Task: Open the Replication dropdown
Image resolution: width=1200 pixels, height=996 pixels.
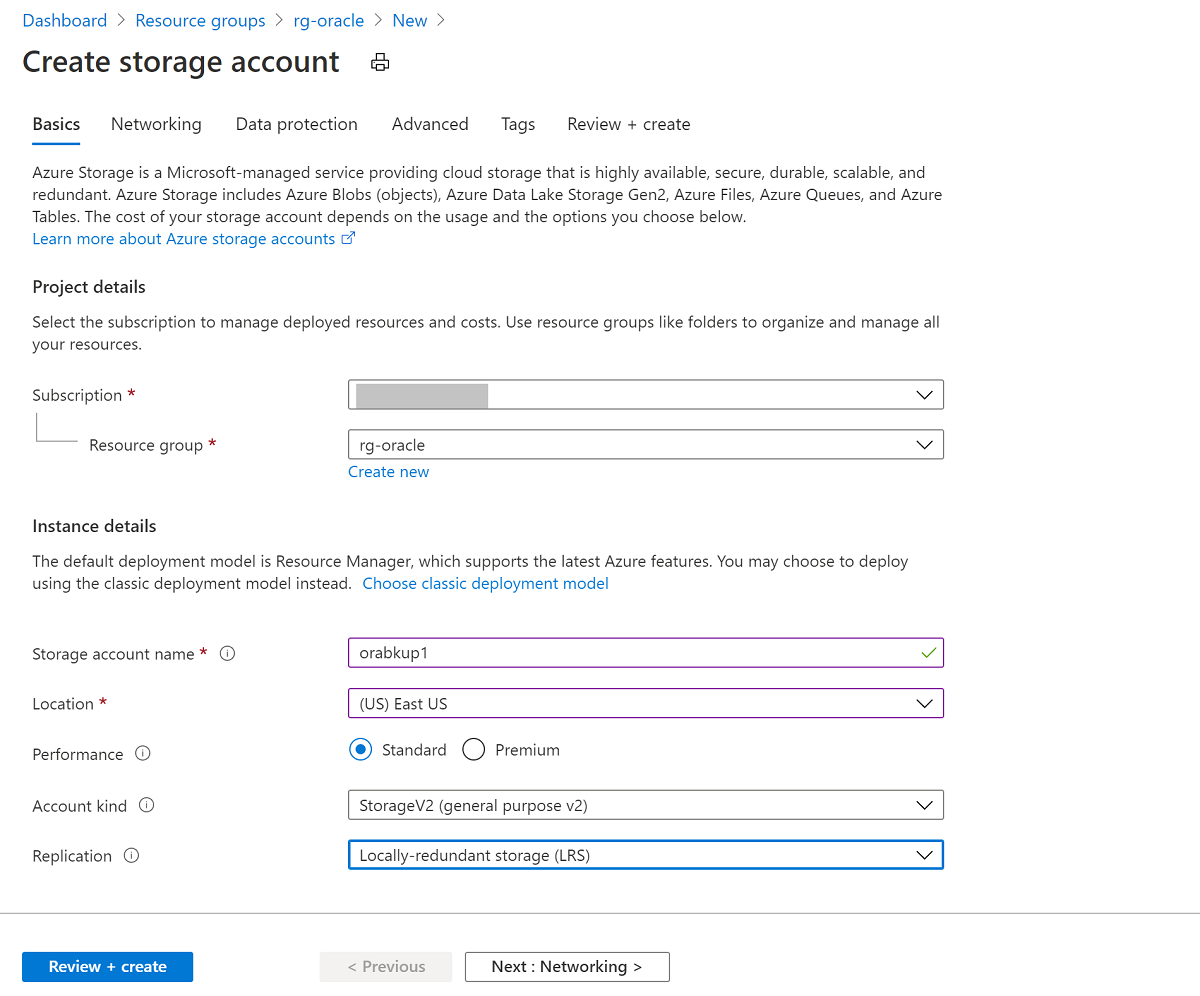Action: click(x=645, y=855)
